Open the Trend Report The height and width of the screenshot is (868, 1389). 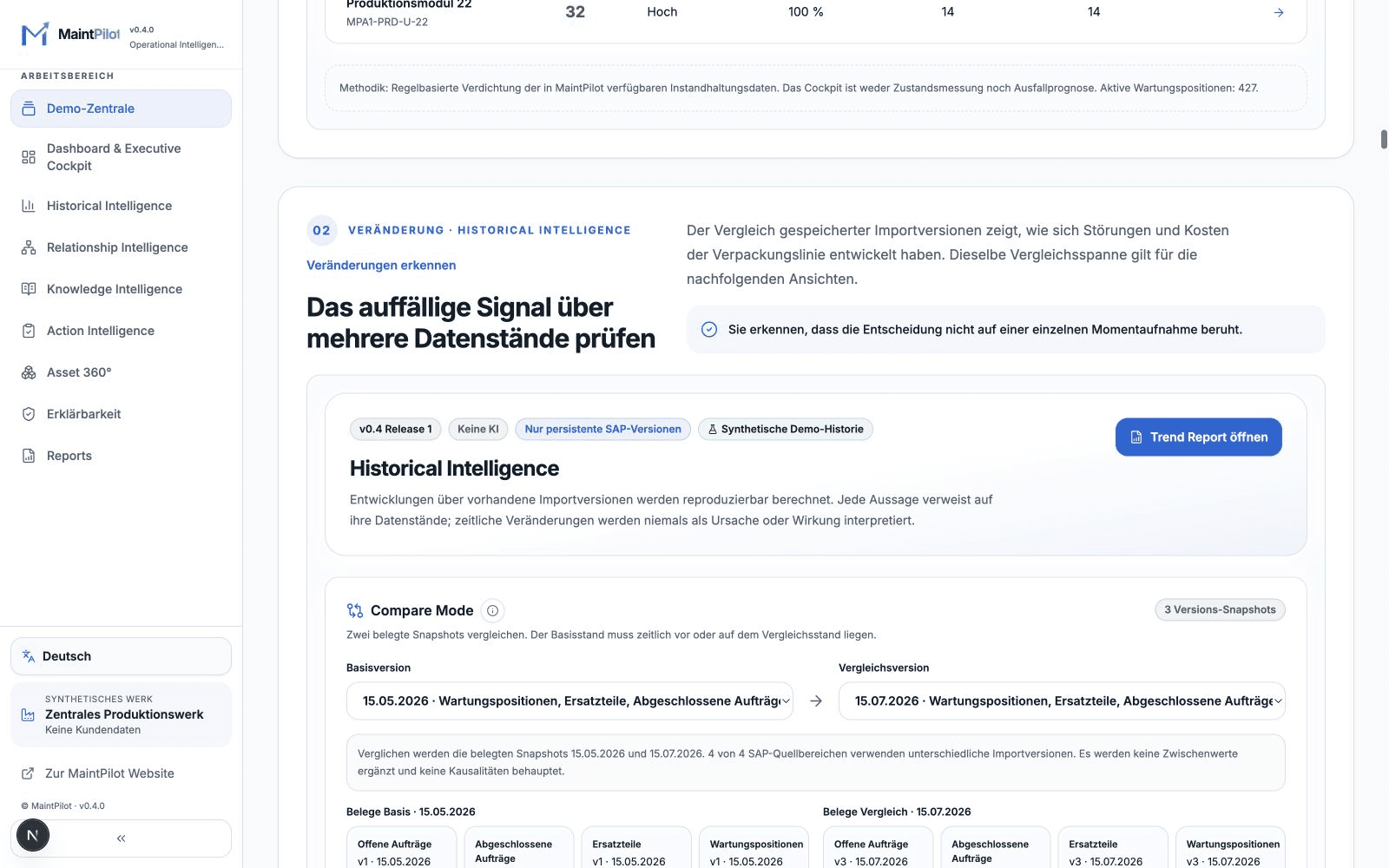click(1198, 437)
